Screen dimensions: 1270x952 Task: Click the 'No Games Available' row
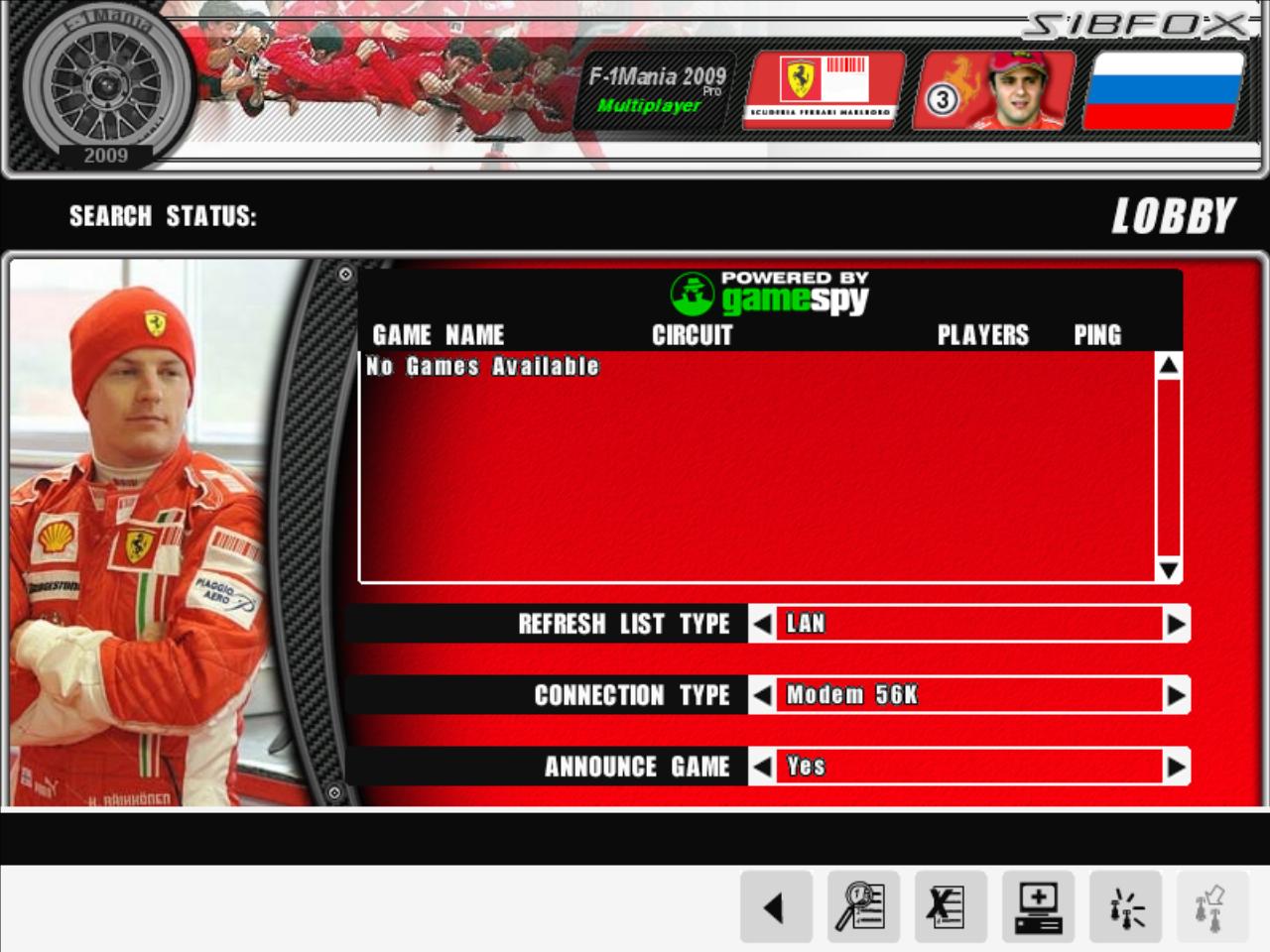coord(757,367)
